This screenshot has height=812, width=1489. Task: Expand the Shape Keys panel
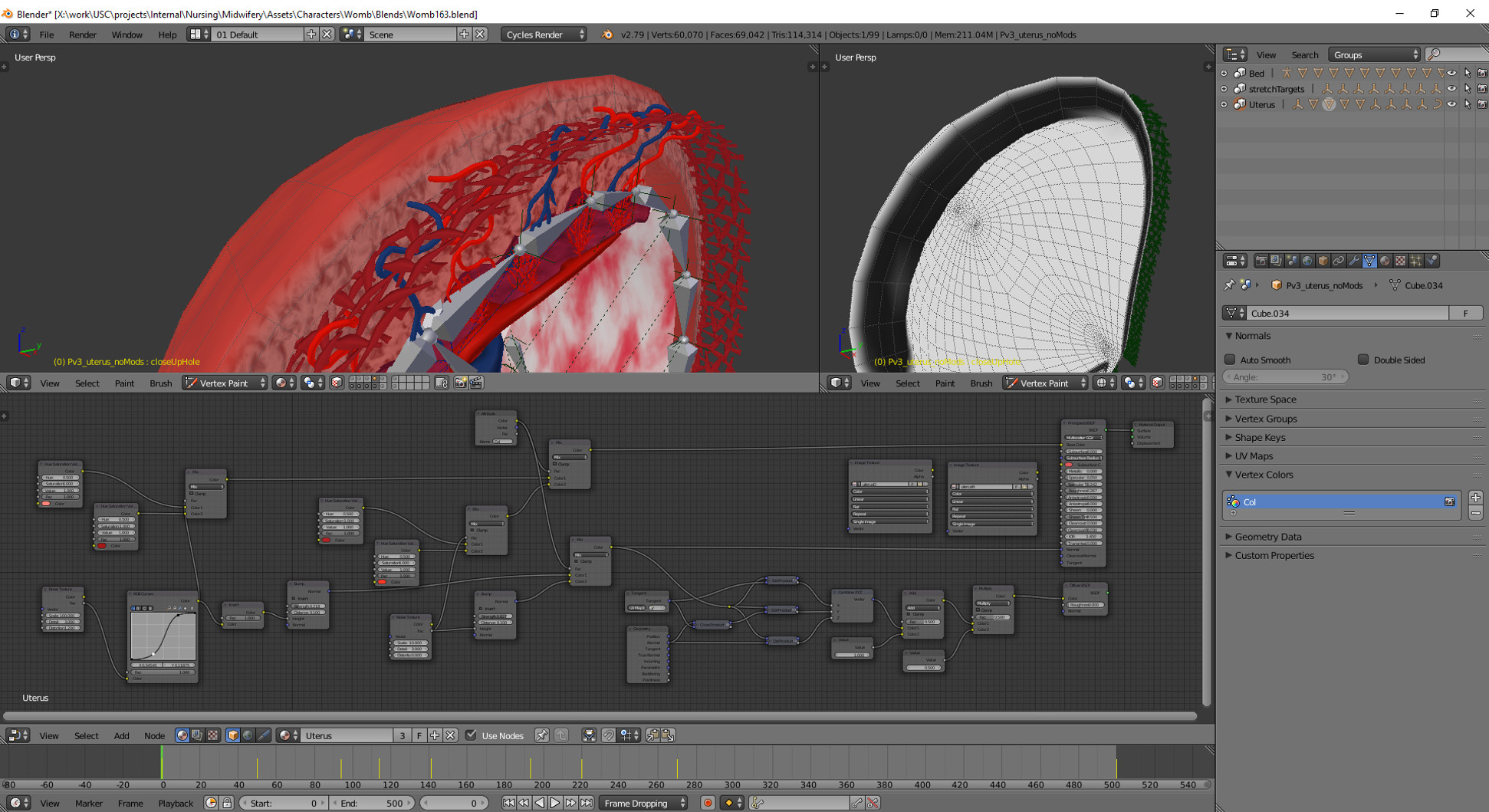point(1260,437)
